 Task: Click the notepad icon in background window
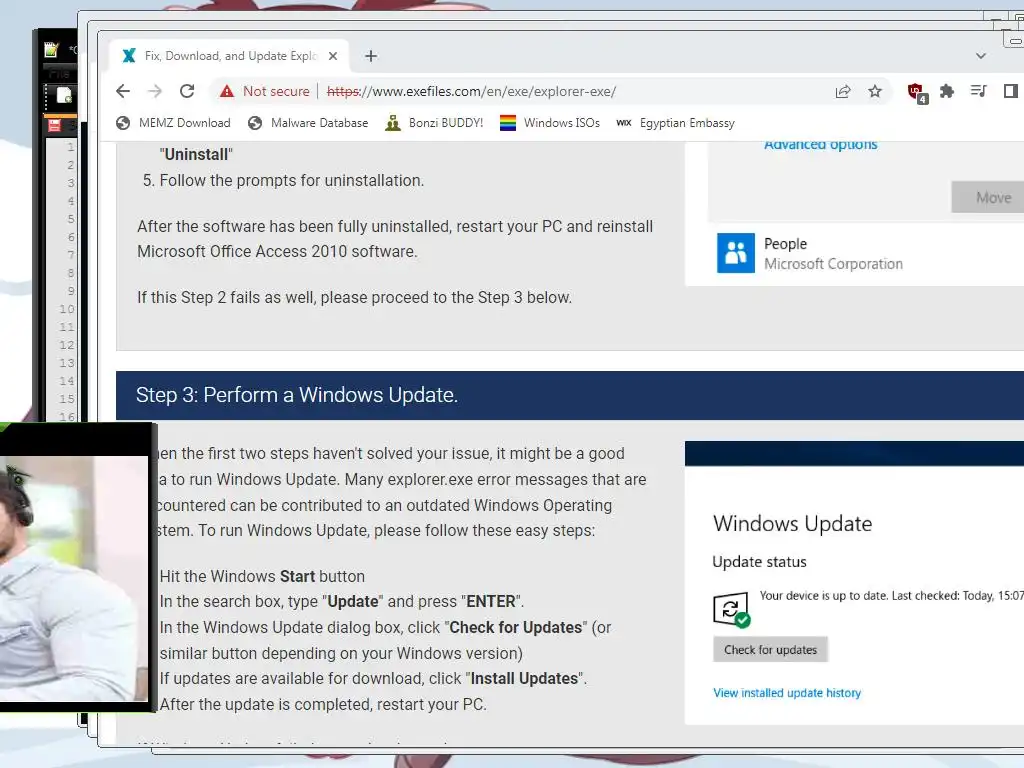pos(52,49)
